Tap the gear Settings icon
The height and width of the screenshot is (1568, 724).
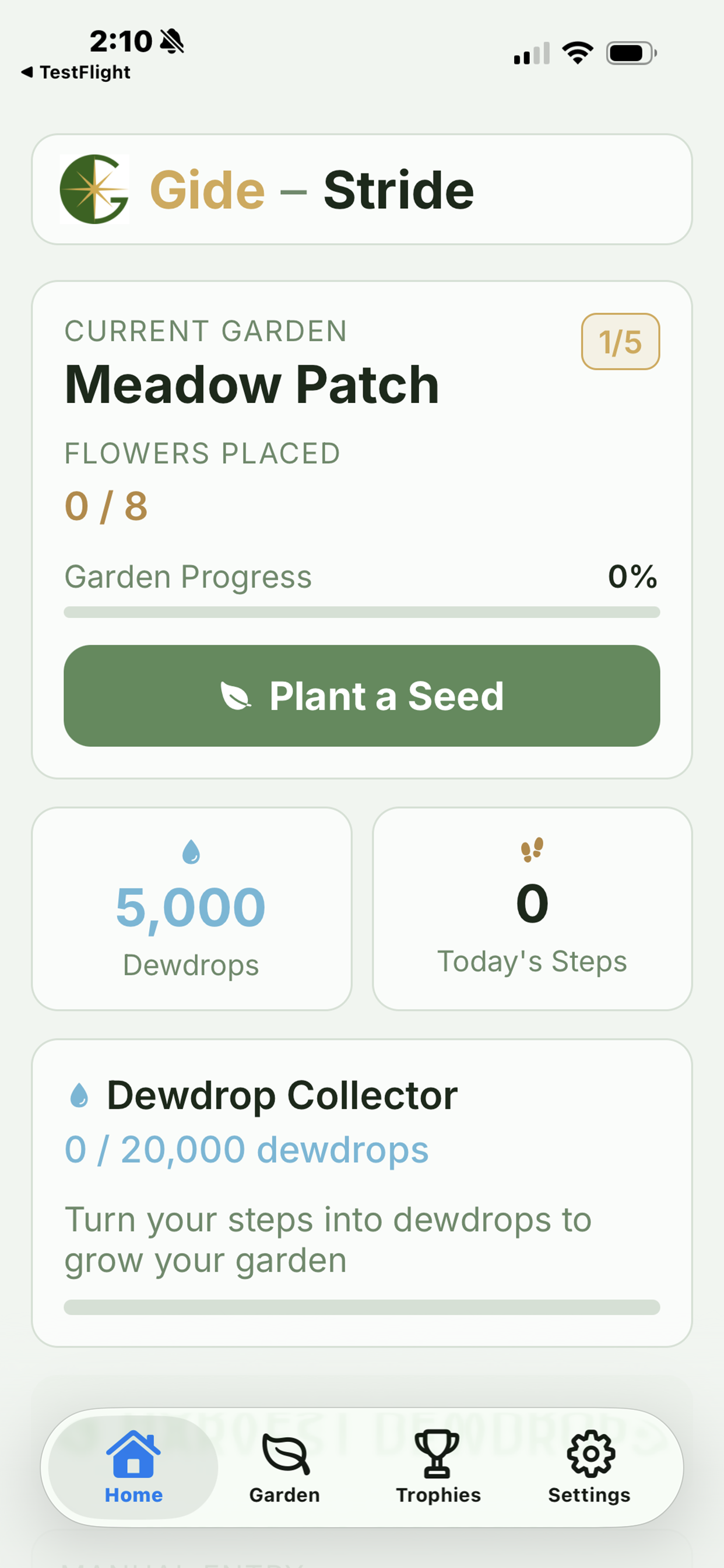591,1454
